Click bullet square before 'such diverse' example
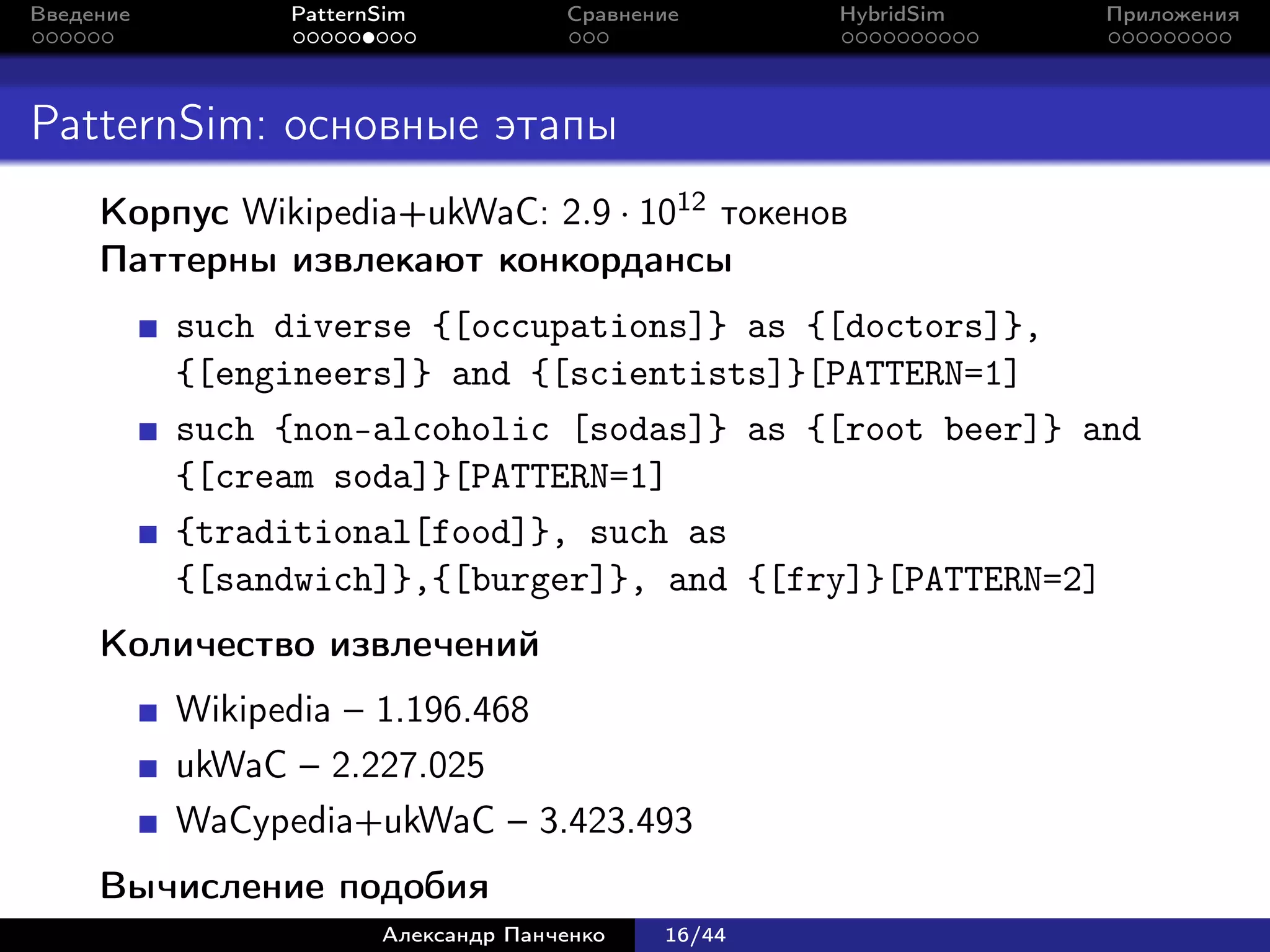The width and height of the screenshot is (1270, 952). tap(148, 328)
